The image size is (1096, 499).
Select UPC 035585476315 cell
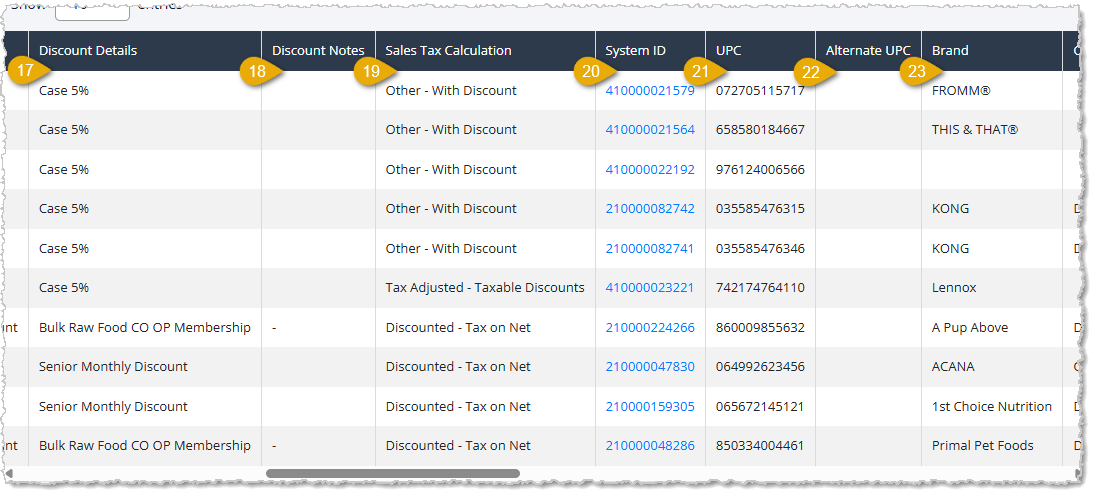point(760,208)
